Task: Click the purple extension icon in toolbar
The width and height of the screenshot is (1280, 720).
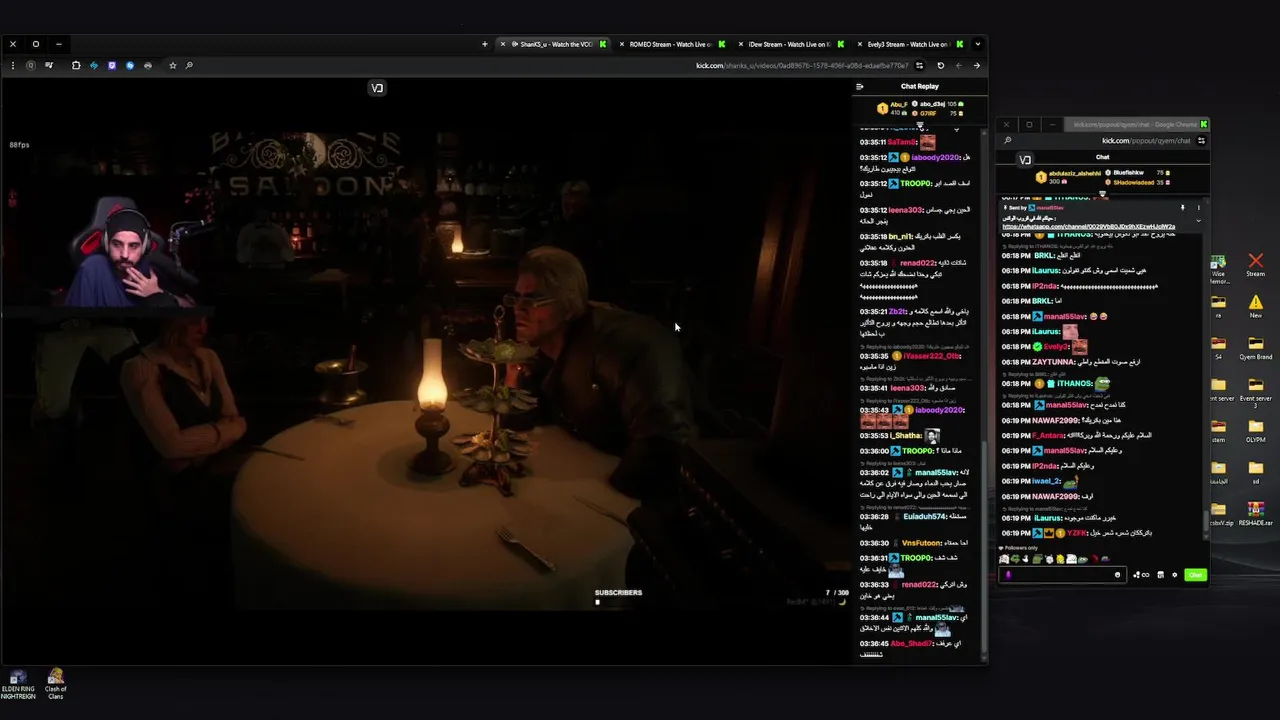Action: 112,65
